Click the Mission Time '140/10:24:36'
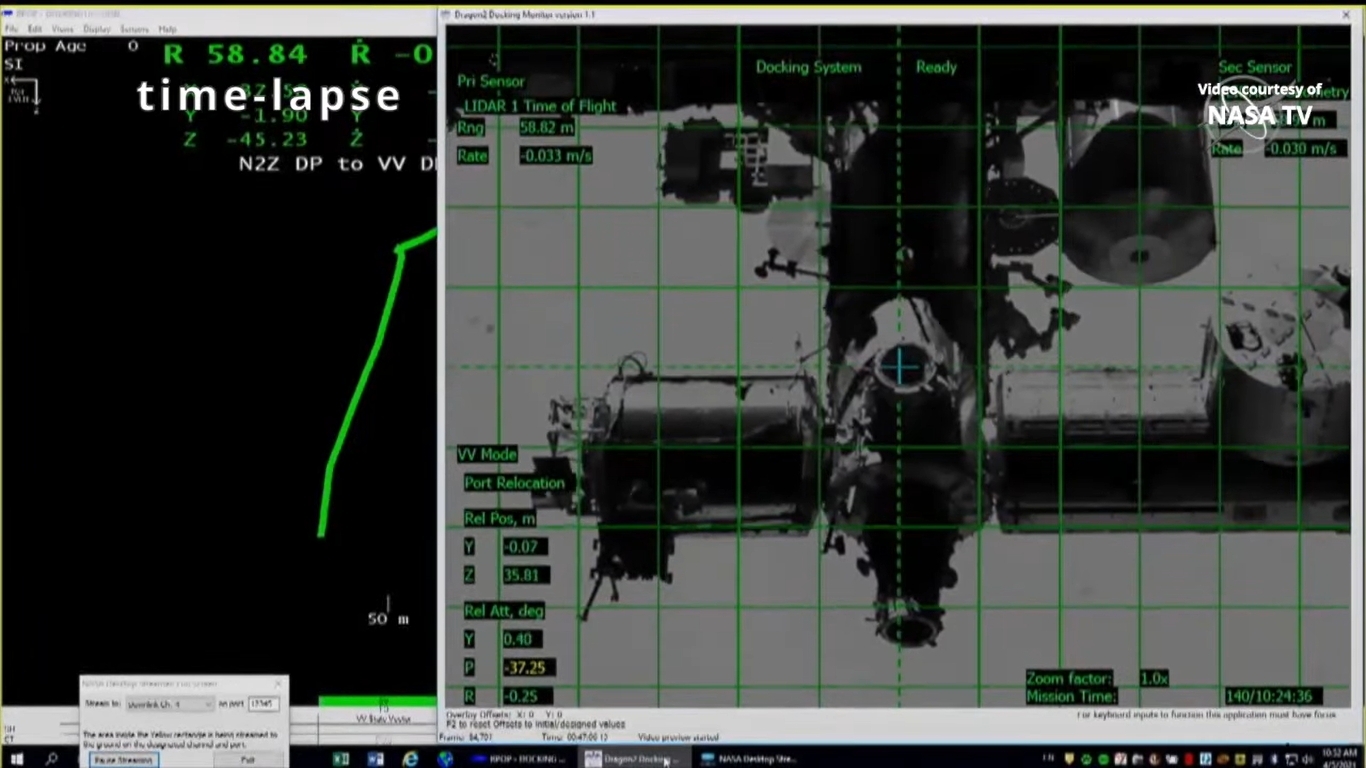Viewport: 1366px width, 768px height. click(1274, 696)
